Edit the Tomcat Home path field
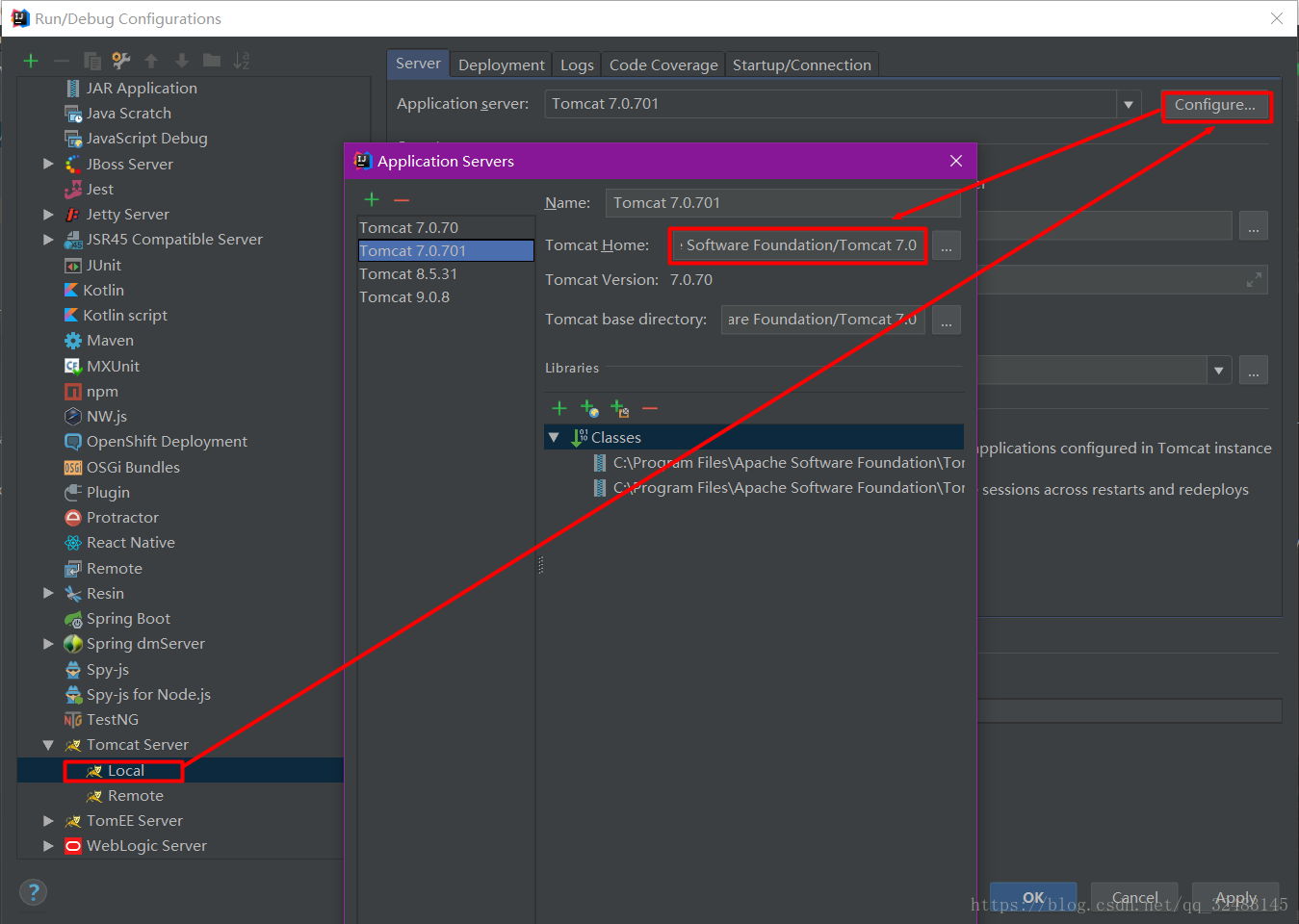 [798, 245]
